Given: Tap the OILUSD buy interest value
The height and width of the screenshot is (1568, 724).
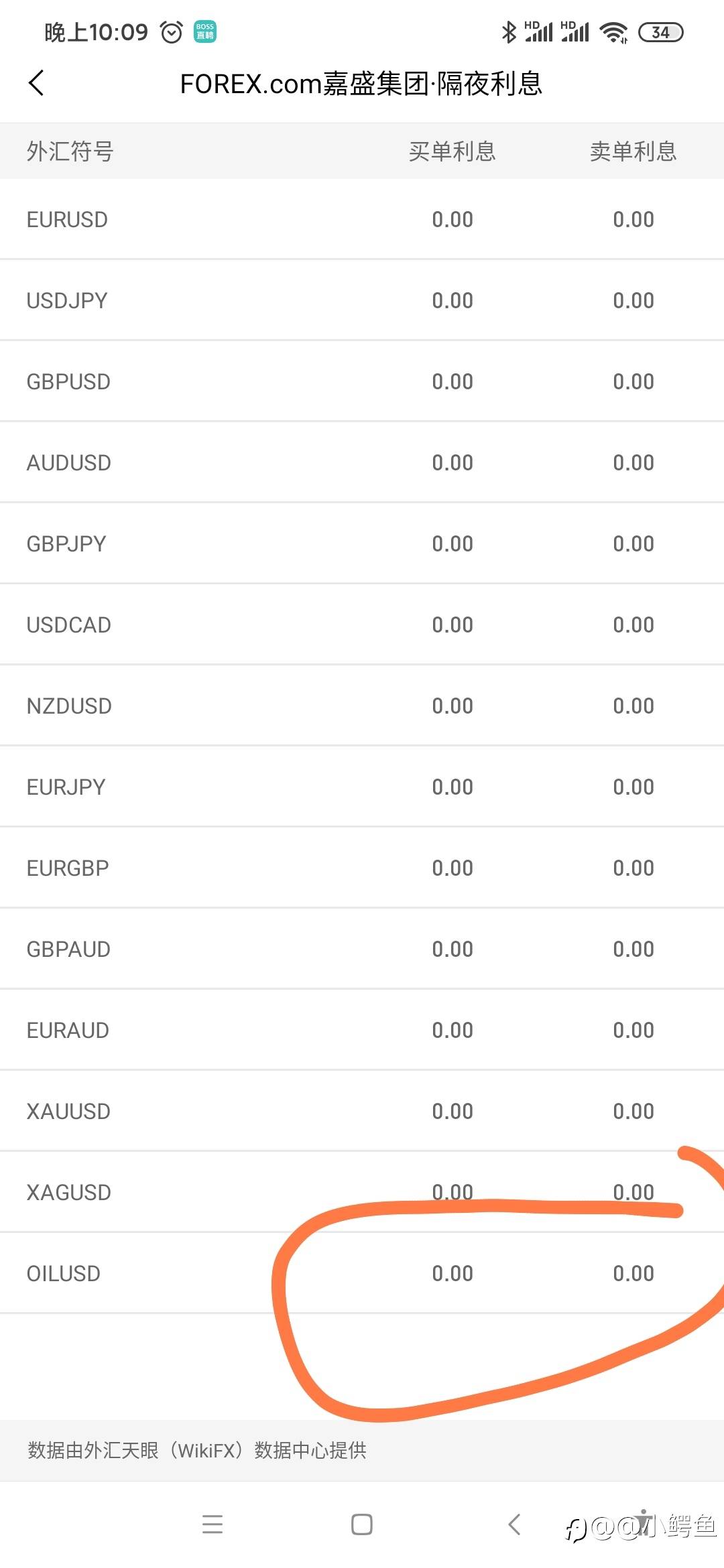Looking at the screenshot, I should point(452,1273).
